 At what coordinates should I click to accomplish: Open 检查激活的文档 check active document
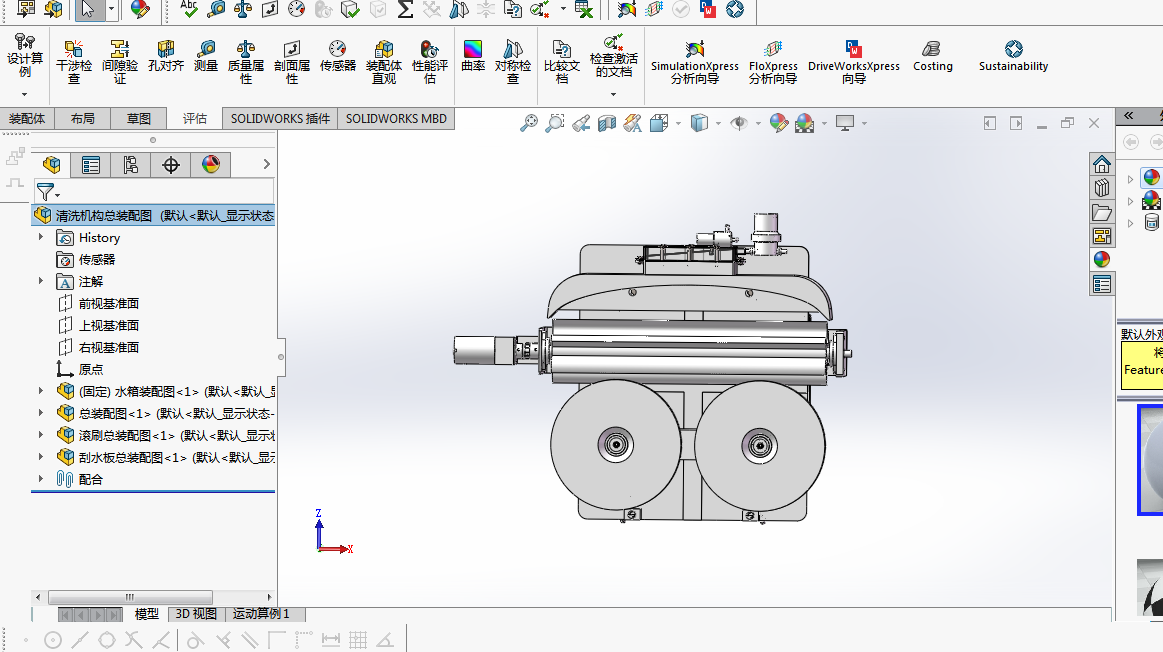(x=613, y=56)
